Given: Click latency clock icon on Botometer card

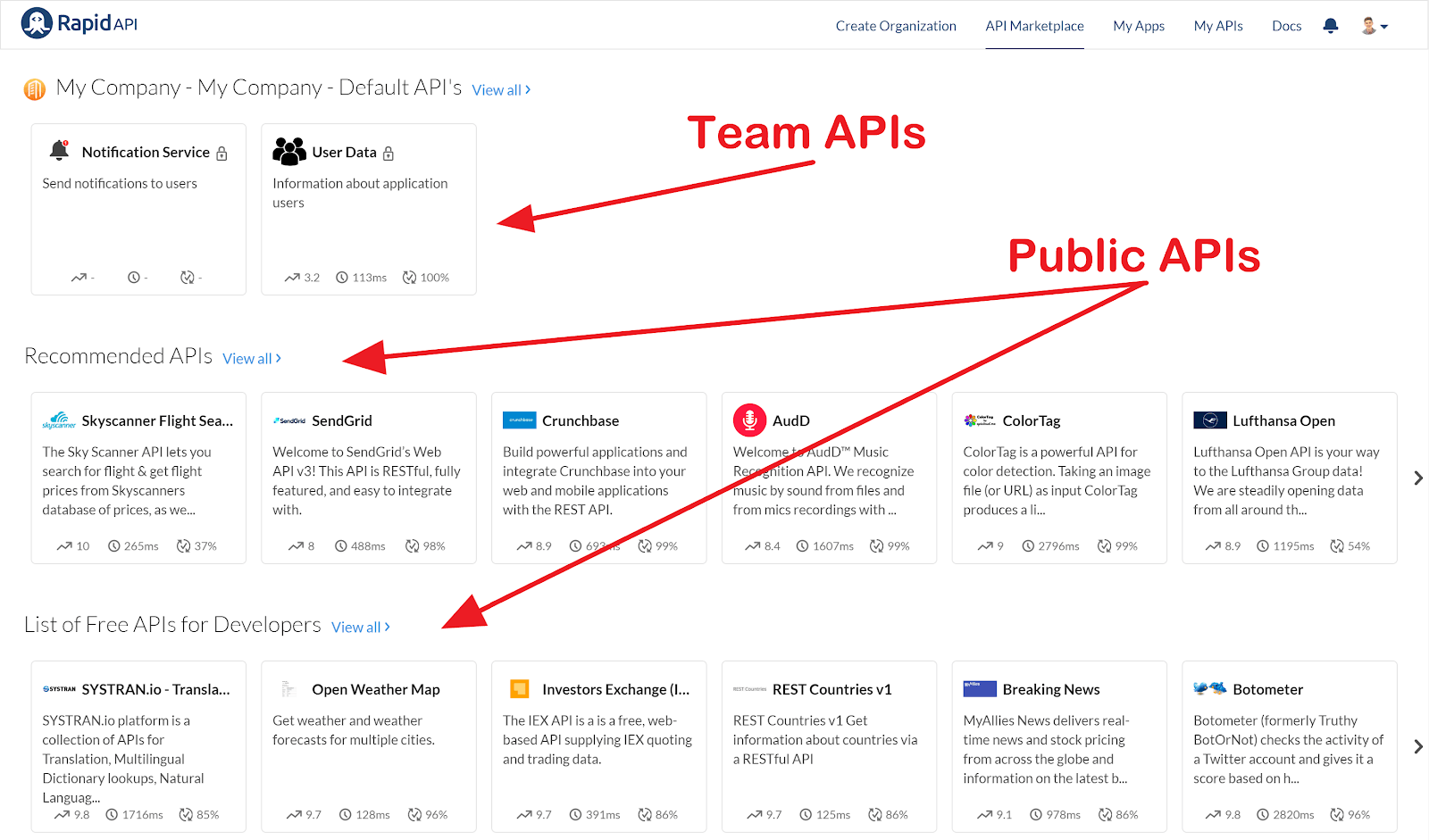Looking at the screenshot, I should [1263, 815].
